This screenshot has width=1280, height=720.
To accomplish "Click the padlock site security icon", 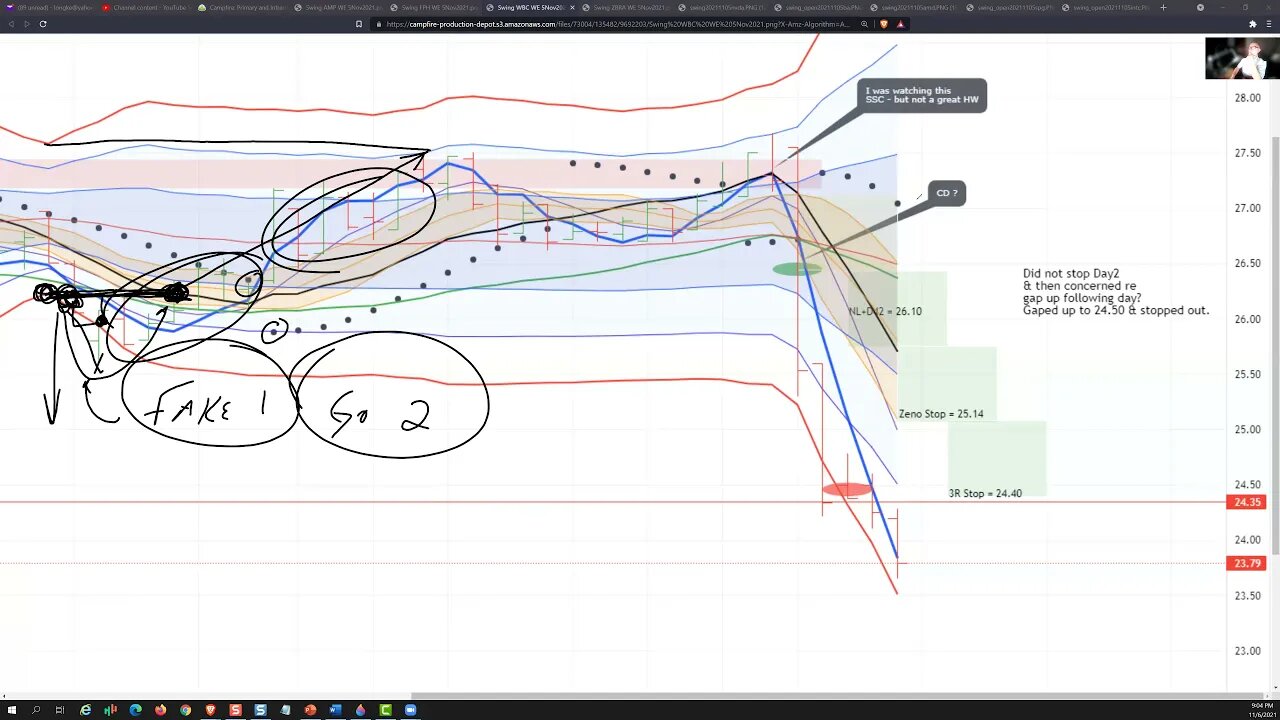I will pos(378,24).
